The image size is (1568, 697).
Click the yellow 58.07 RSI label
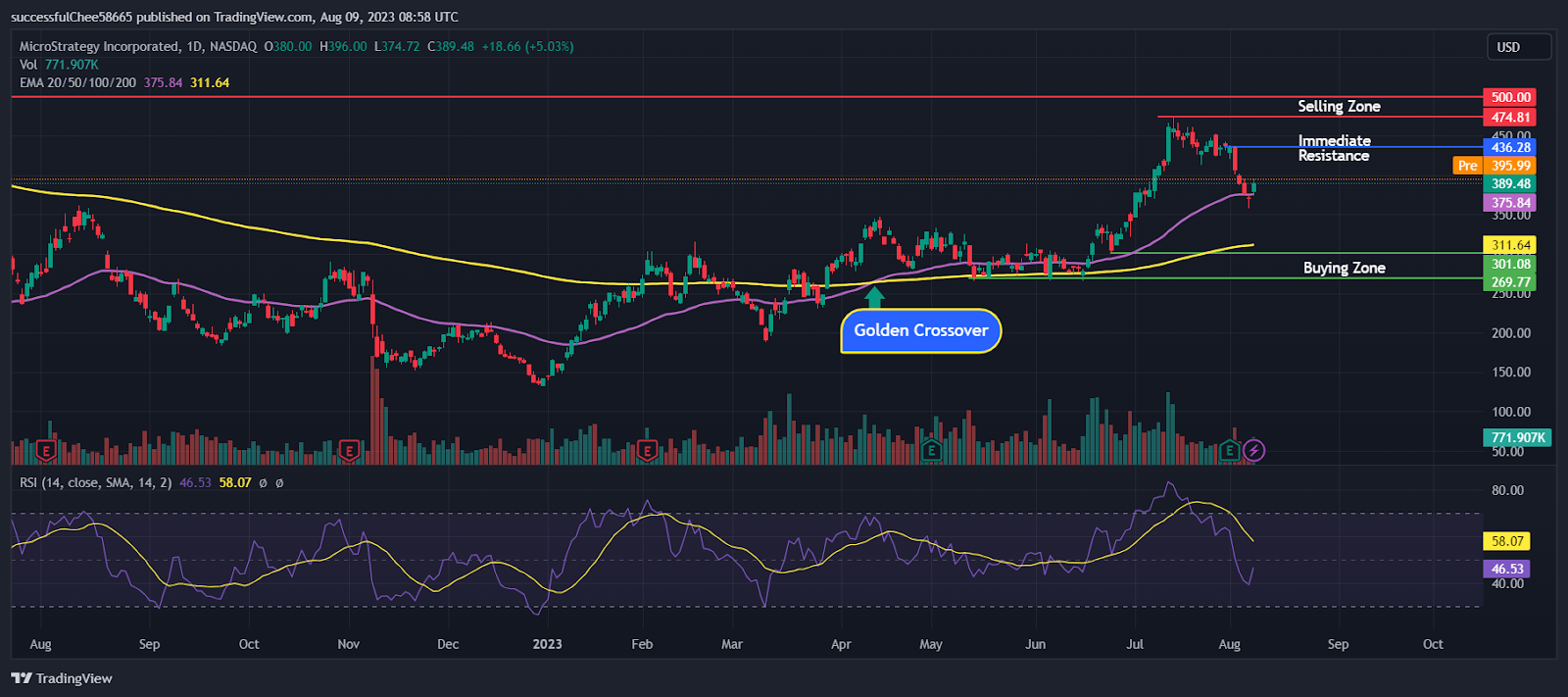(1507, 541)
